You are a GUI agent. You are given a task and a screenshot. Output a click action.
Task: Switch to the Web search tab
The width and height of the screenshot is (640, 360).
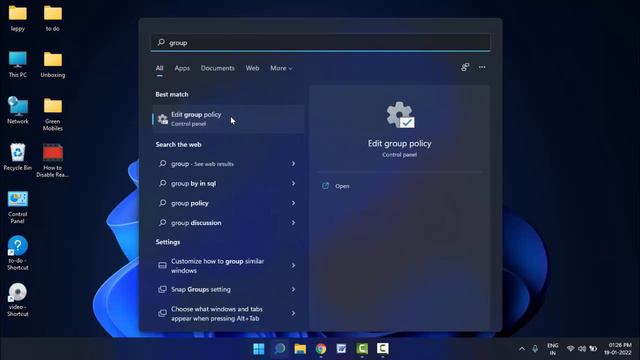pos(252,68)
